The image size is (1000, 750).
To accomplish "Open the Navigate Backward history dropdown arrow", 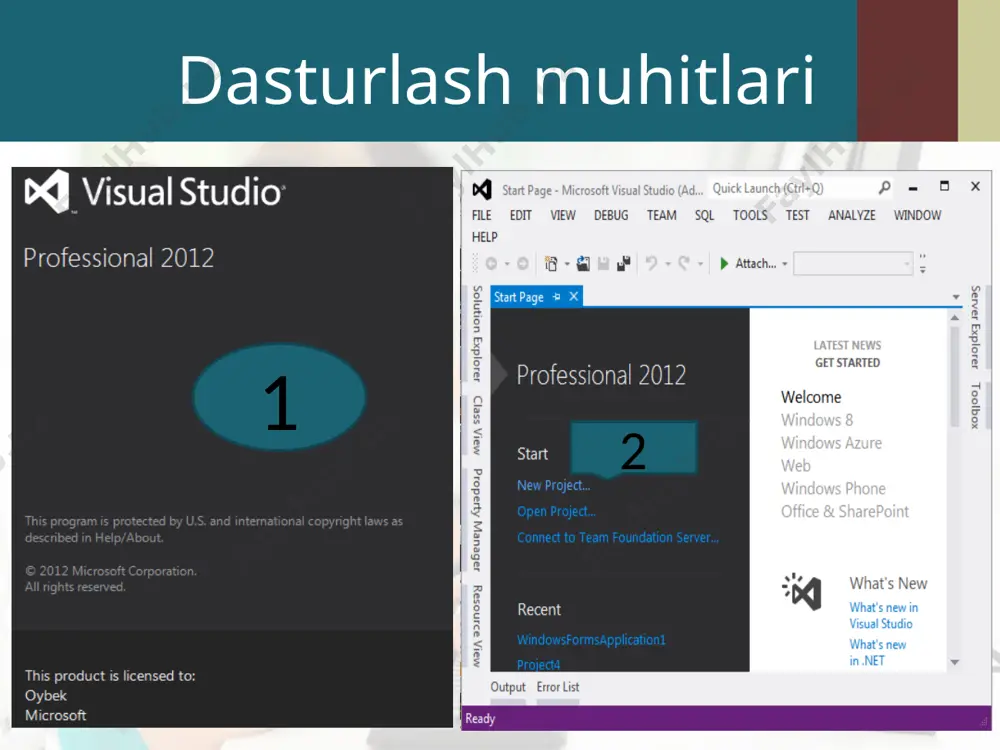I will (x=507, y=264).
